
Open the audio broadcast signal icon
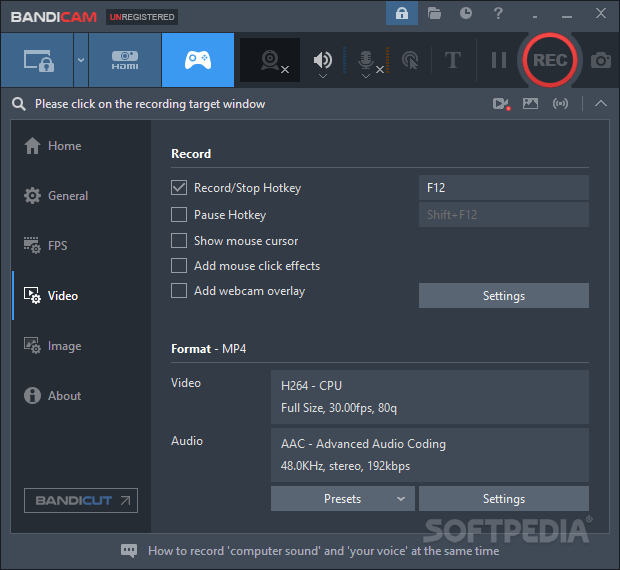point(560,104)
